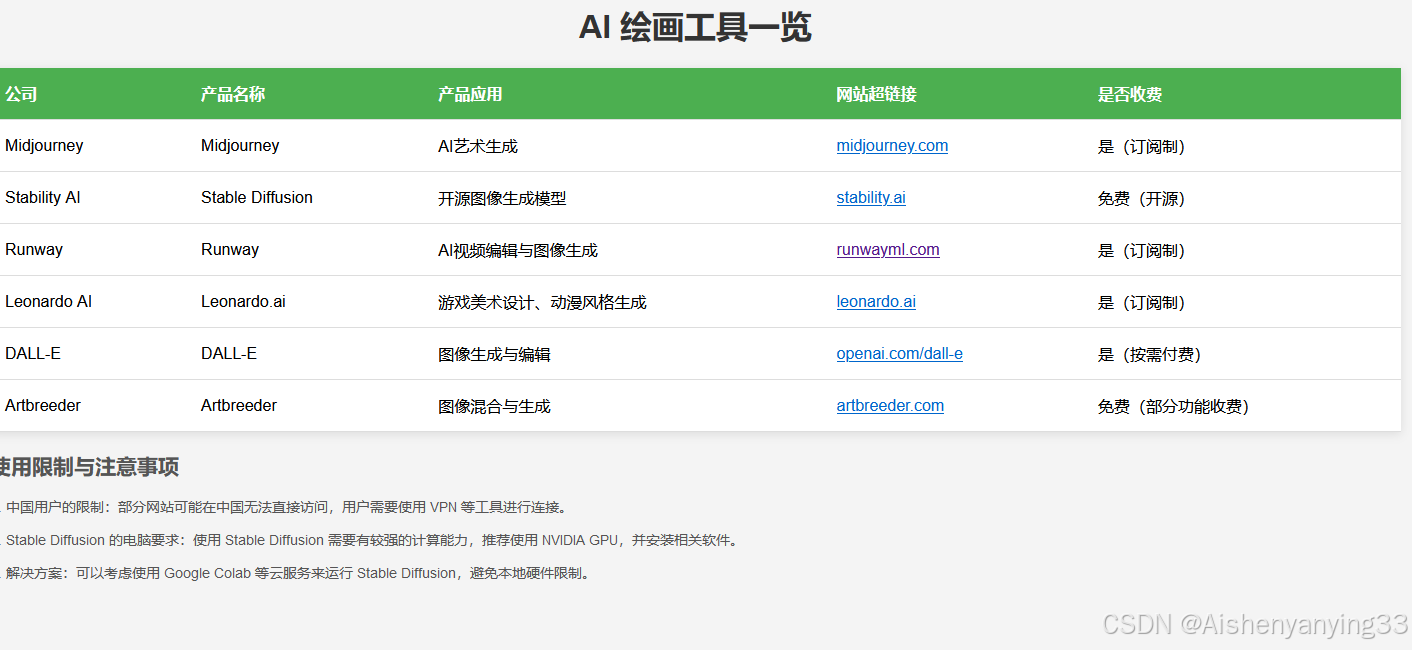Click the page title AI 绘画工具一览
The image size is (1412, 650).
(695, 27)
